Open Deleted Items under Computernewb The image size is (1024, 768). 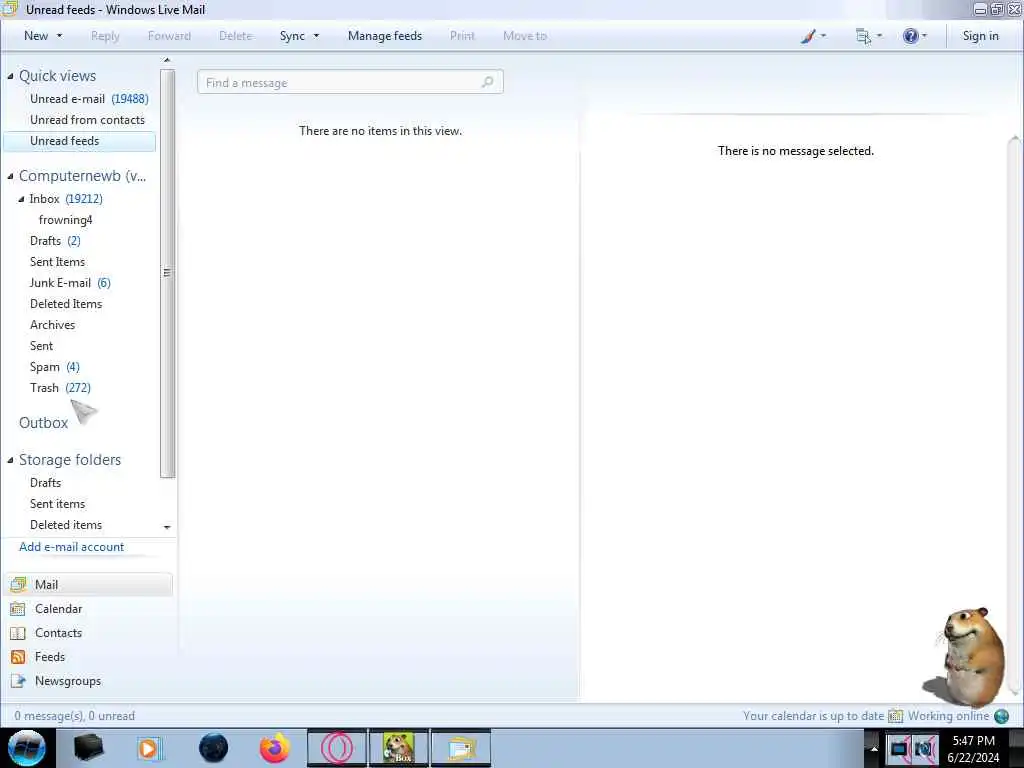(x=66, y=304)
